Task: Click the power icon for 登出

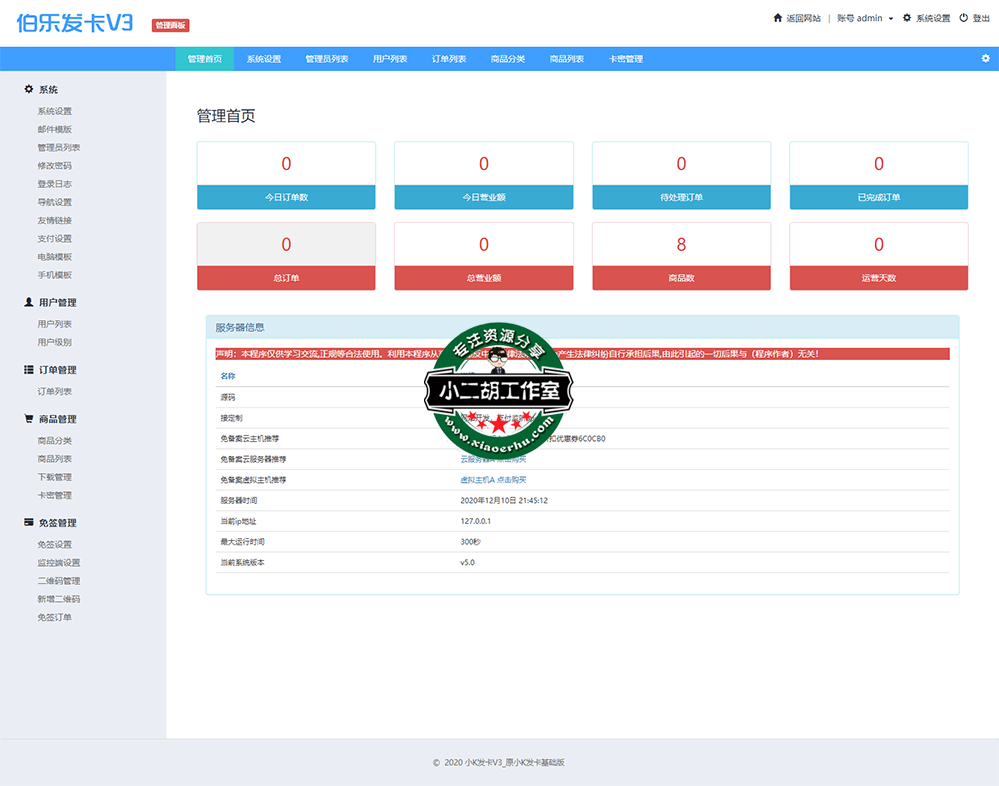Action: coord(964,18)
